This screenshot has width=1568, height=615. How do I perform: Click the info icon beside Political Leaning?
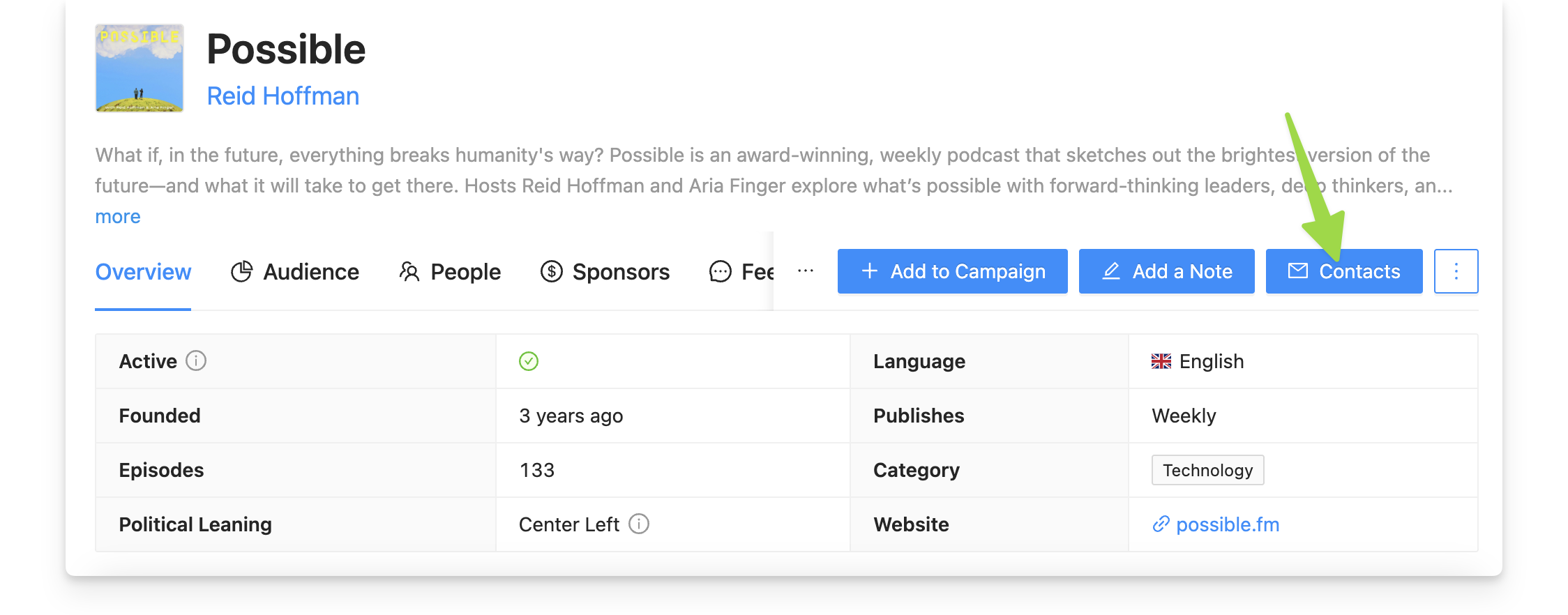click(x=640, y=524)
